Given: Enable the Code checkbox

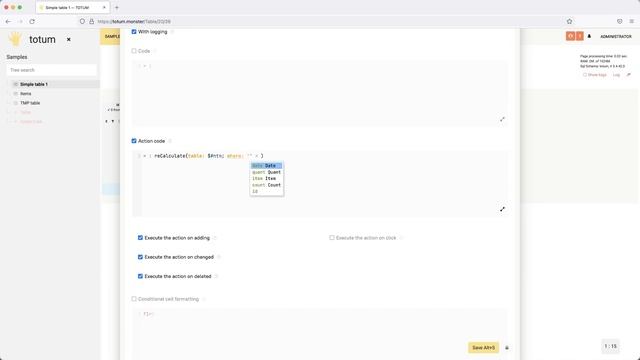Looking at the screenshot, I should [x=134, y=51].
